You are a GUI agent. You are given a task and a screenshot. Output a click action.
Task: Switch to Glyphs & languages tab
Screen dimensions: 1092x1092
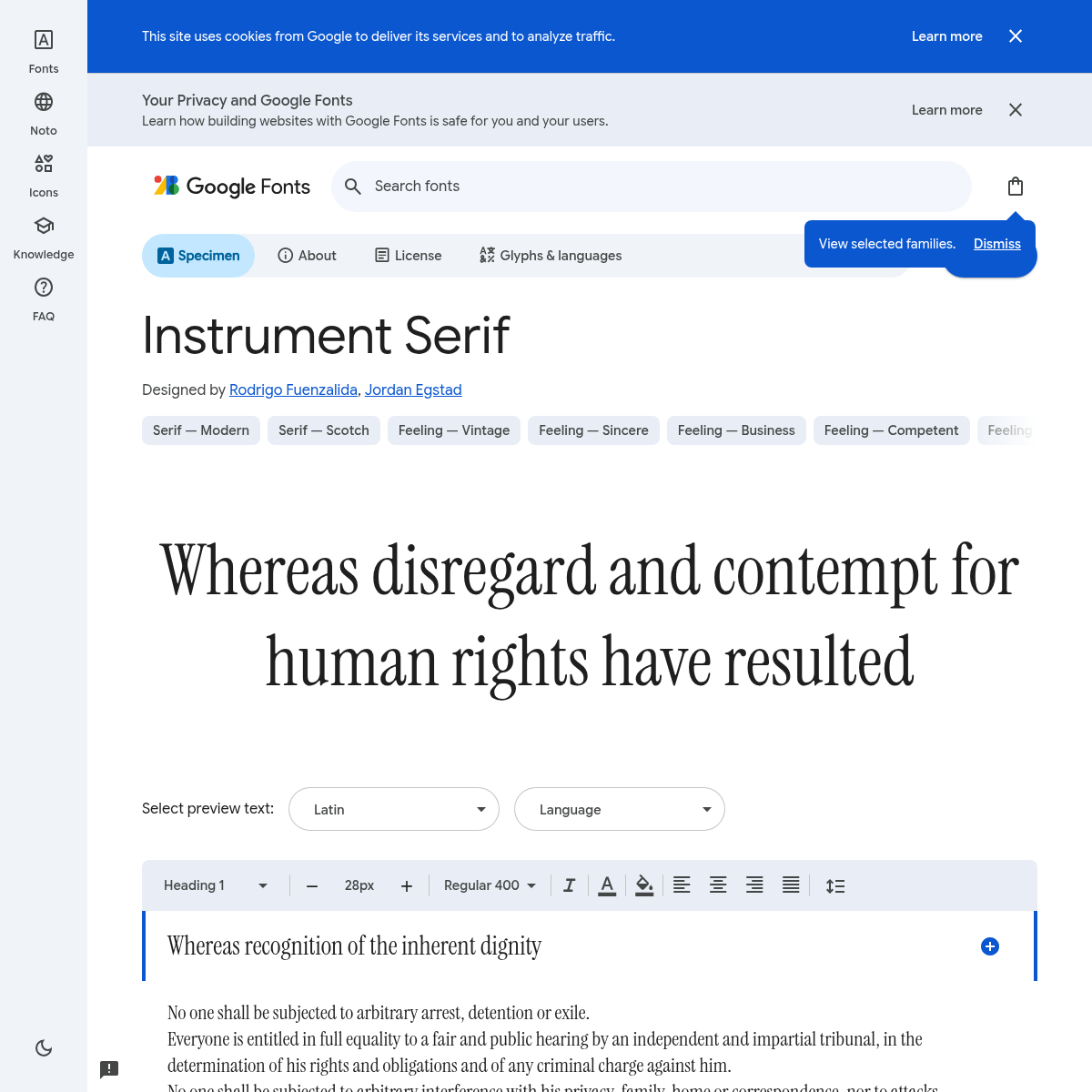pos(551,256)
